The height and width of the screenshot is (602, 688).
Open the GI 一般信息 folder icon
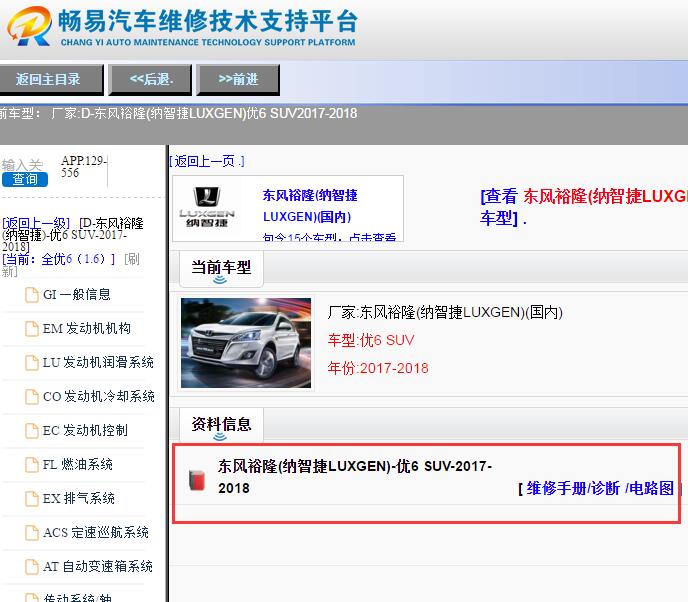[32, 295]
